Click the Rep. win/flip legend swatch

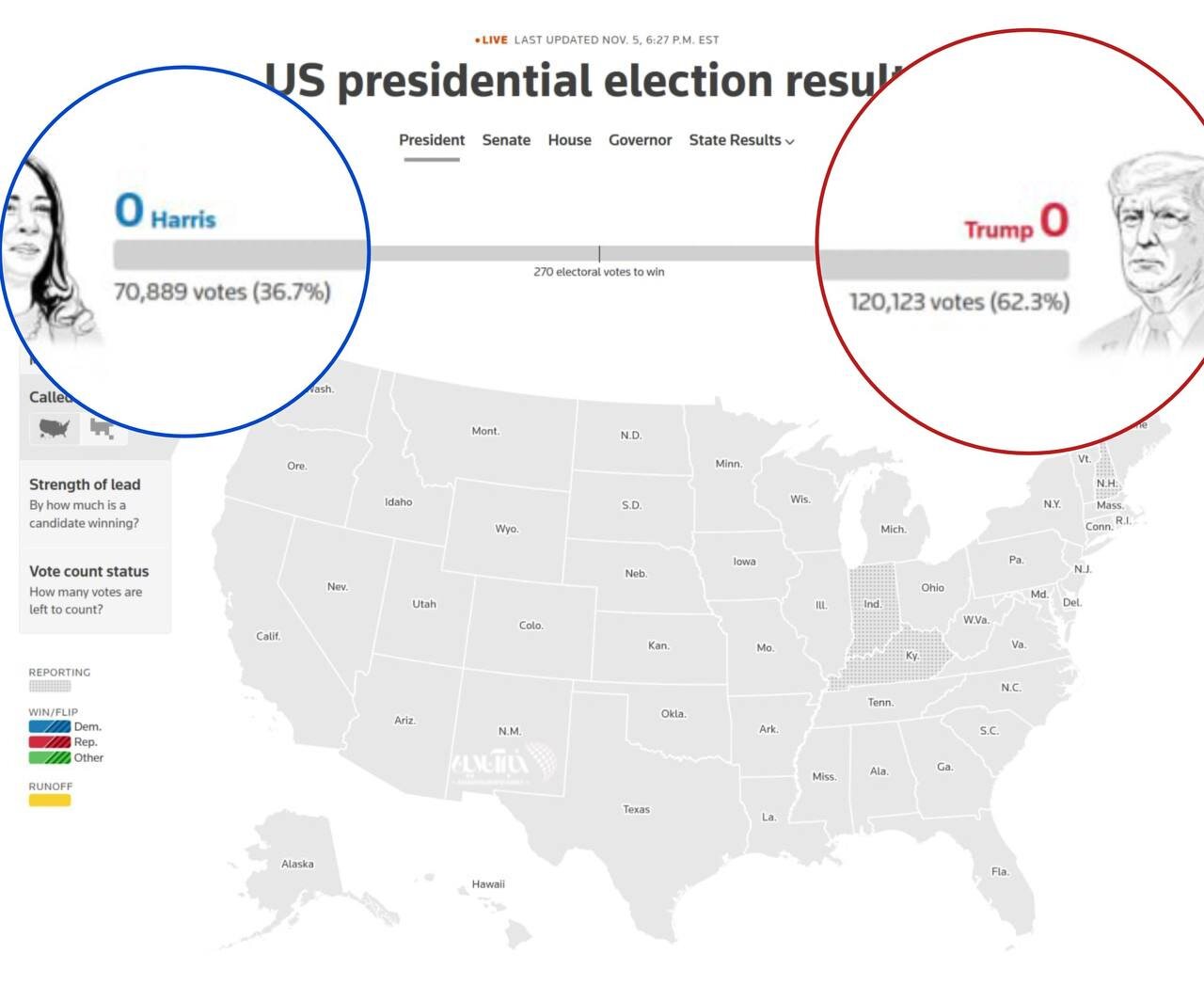(50, 742)
